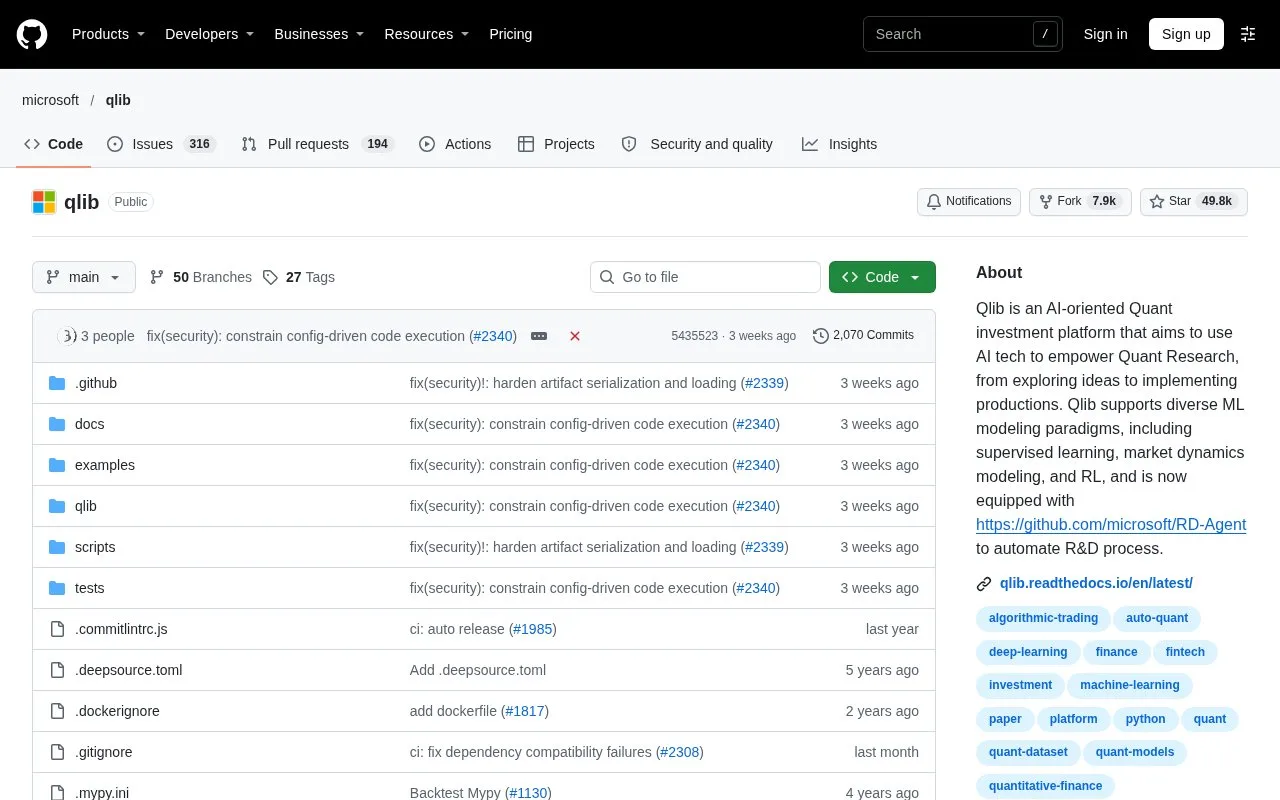Click the qlib repository avatar logo
Image resolution: width=1280 pixels, height=800 pixels.
(x=44, y=202)
